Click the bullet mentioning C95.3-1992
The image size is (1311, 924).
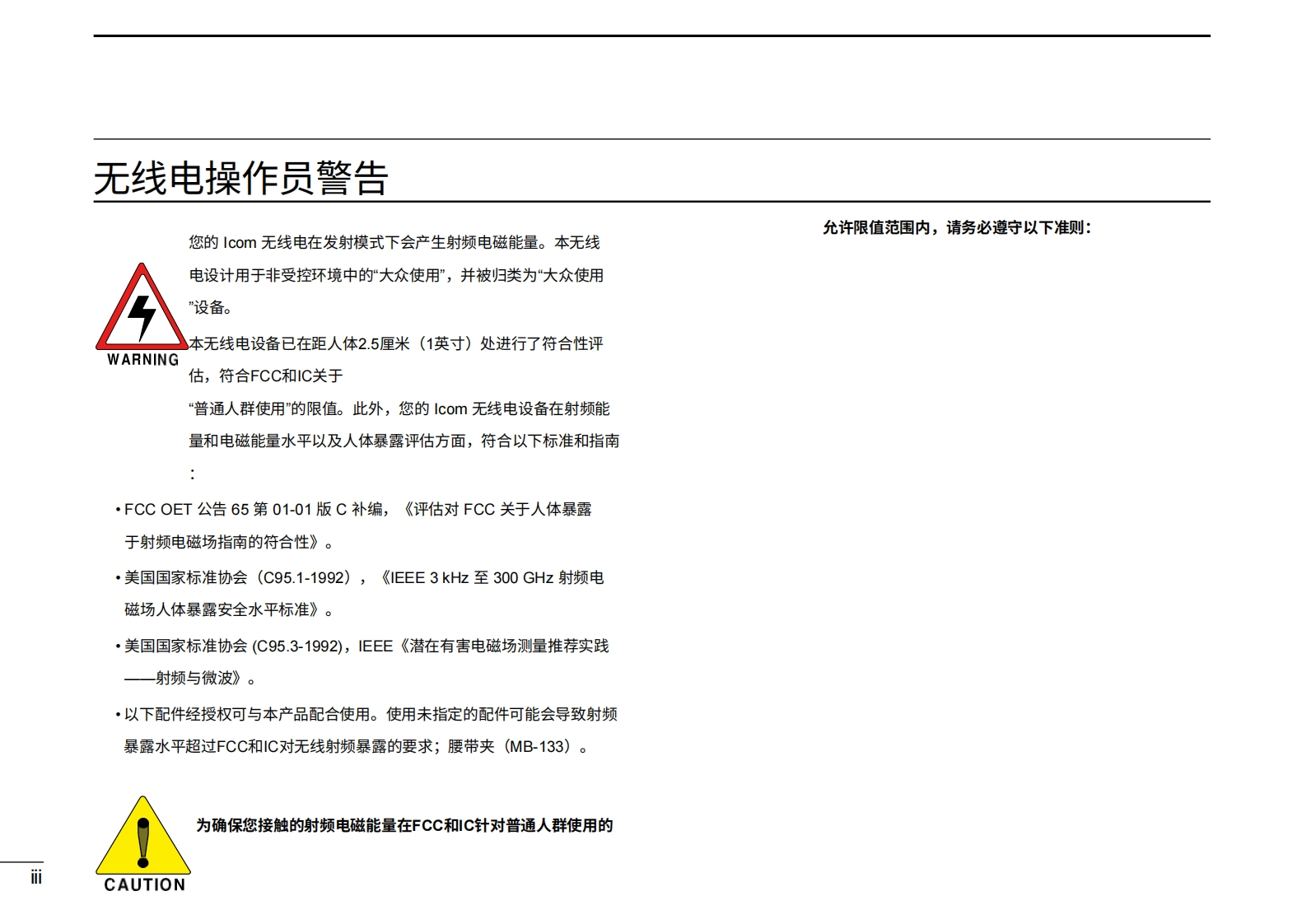tap(366, 646)
